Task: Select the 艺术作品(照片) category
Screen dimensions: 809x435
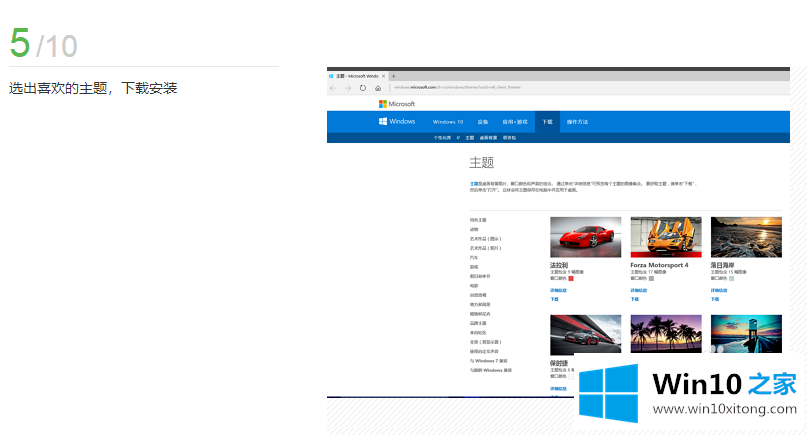Action: [x=486, y=248]
